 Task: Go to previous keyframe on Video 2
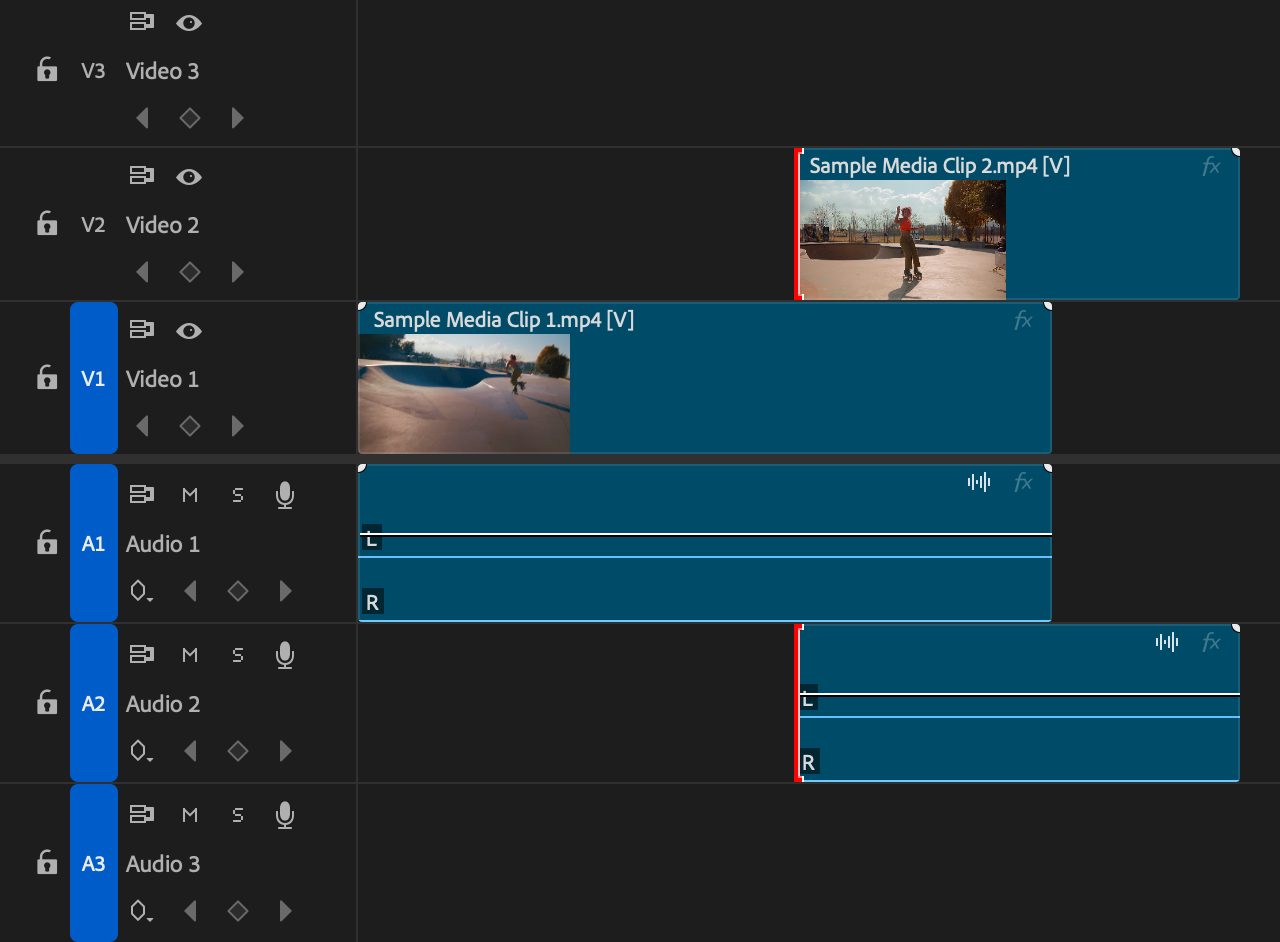tap(142, 272)
